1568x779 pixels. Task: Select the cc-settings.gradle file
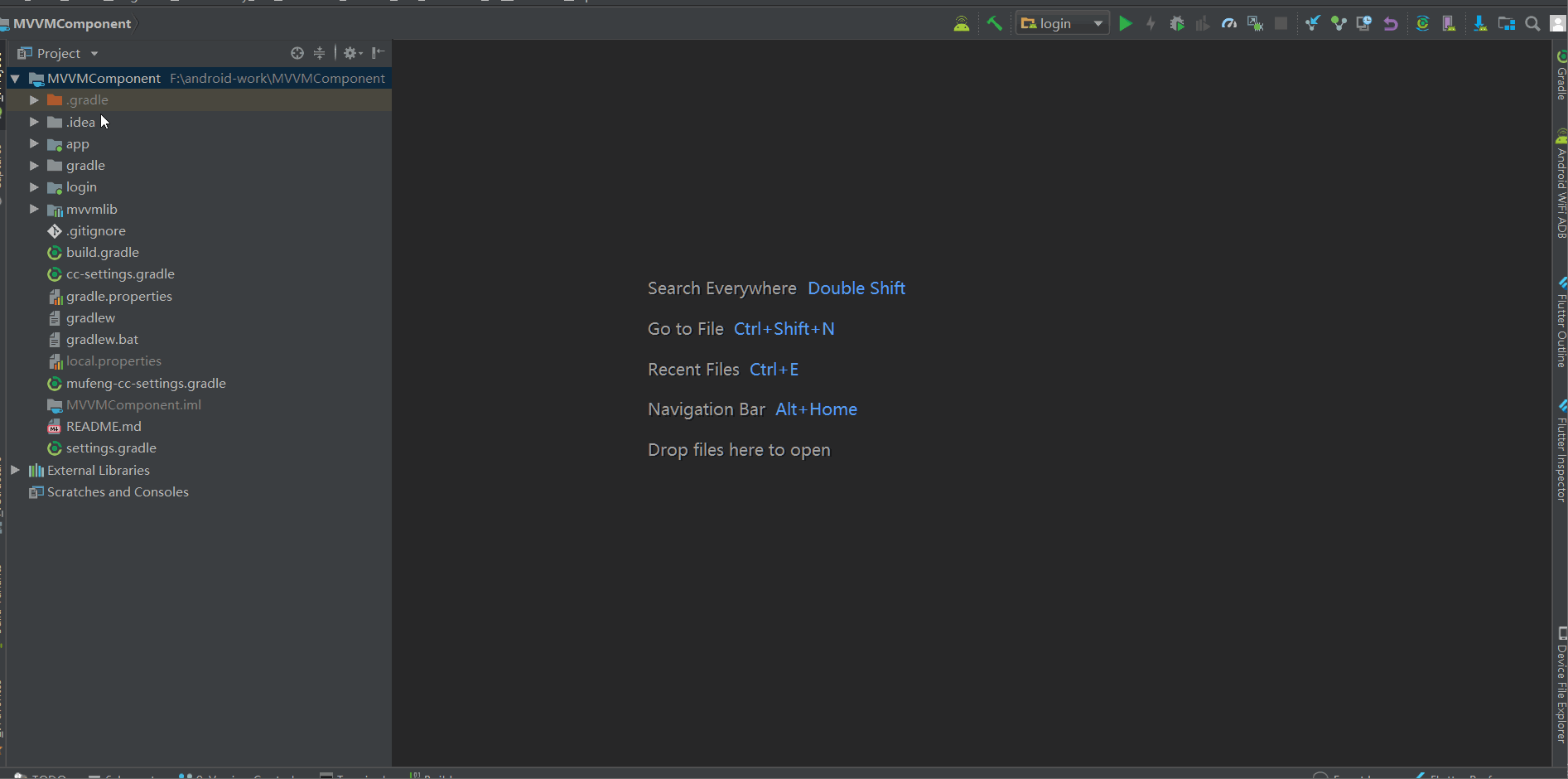point(120,274)
